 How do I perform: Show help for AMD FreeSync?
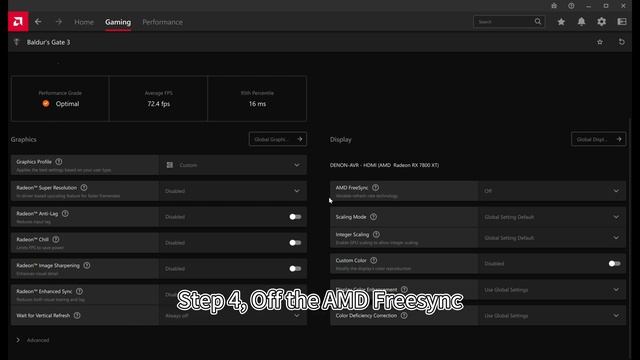coord(376,188)
